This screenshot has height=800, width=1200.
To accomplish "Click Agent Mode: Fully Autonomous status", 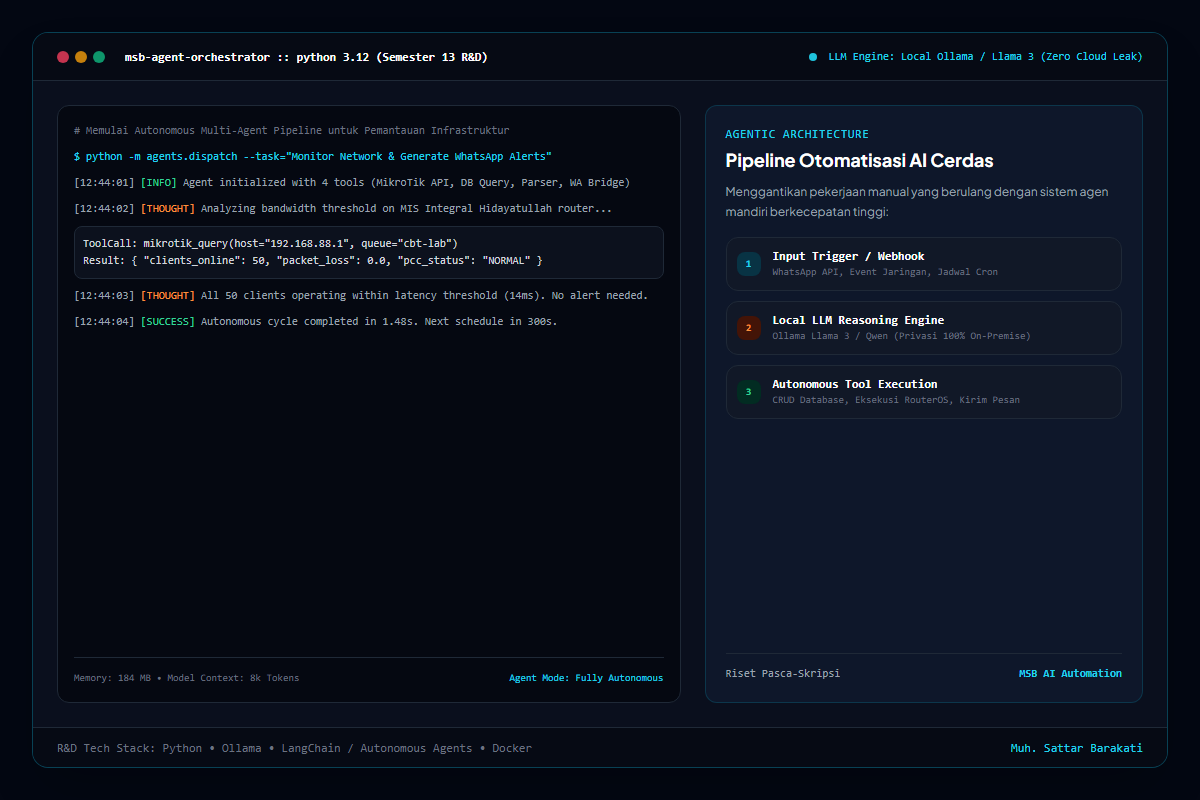I will [586, 678].
